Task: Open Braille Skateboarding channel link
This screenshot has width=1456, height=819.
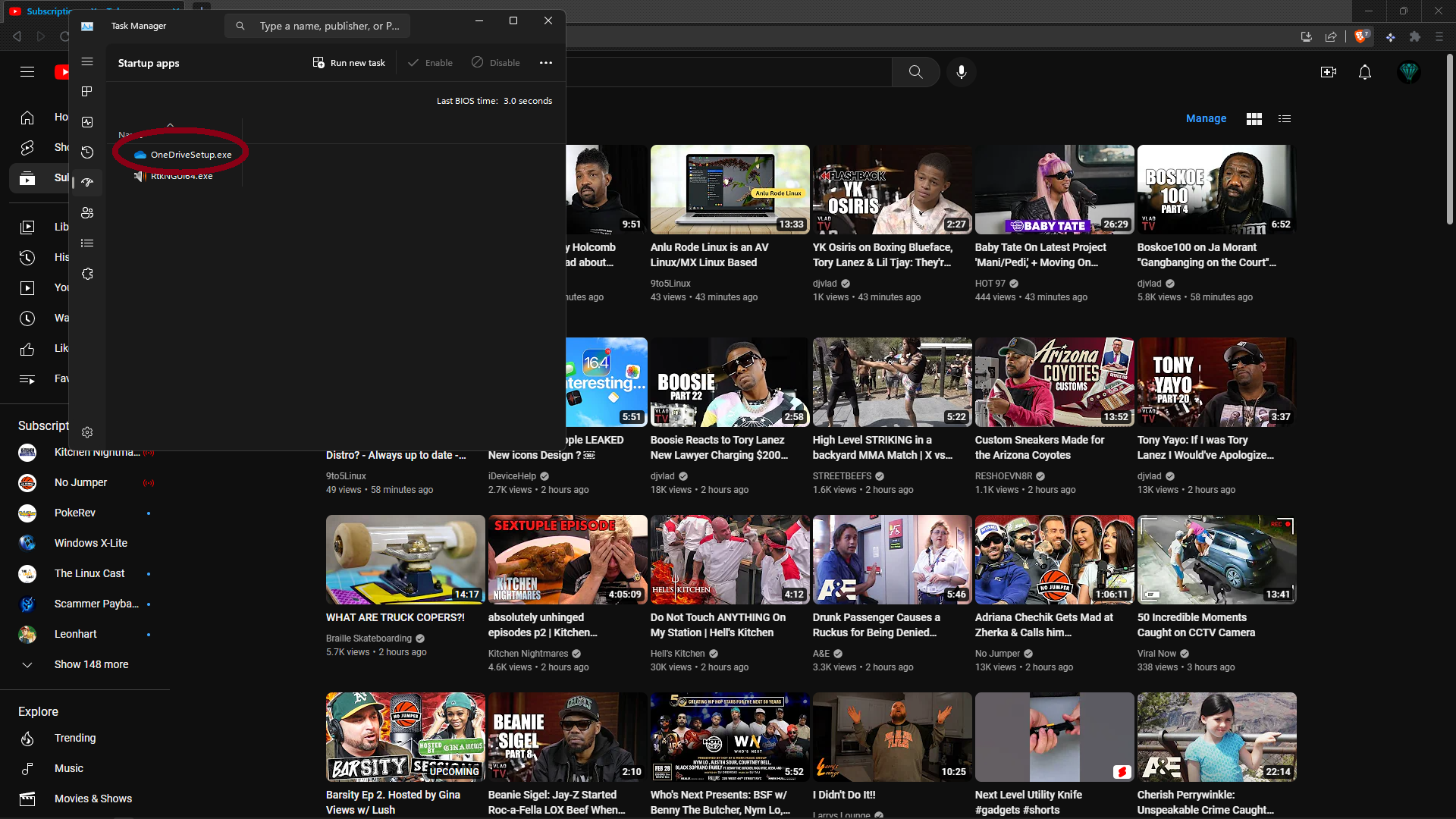Action: pos(369,639)
